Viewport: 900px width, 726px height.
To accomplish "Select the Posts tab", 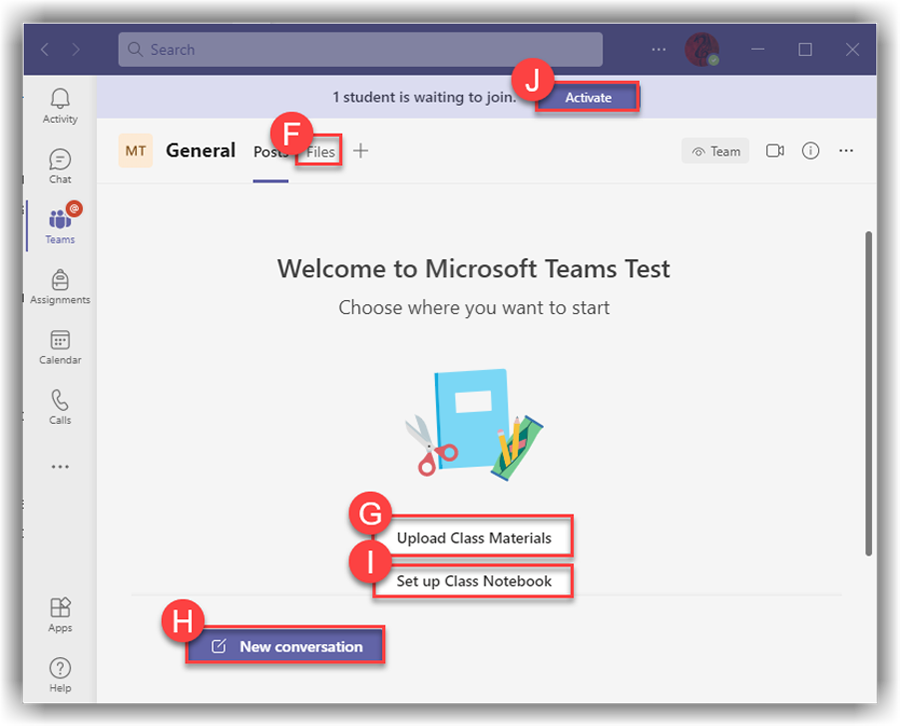I will [x=270, y=152].
